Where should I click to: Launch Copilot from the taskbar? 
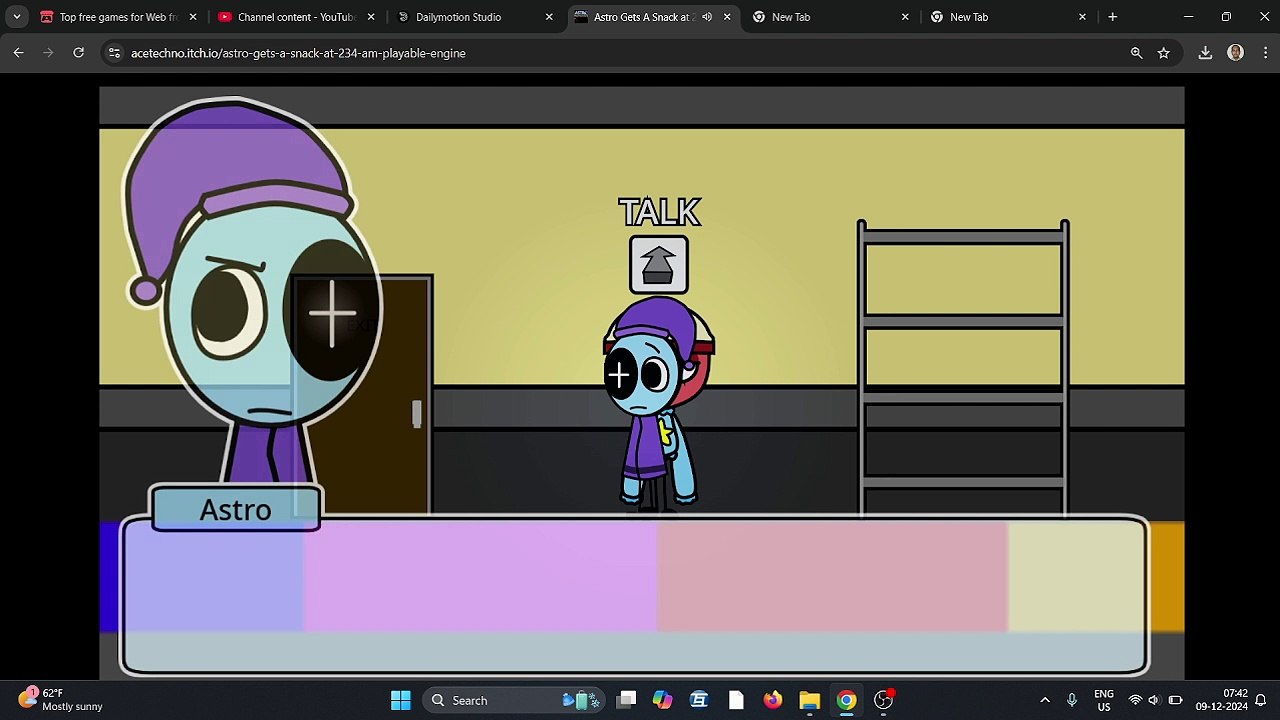coord(662,700)
